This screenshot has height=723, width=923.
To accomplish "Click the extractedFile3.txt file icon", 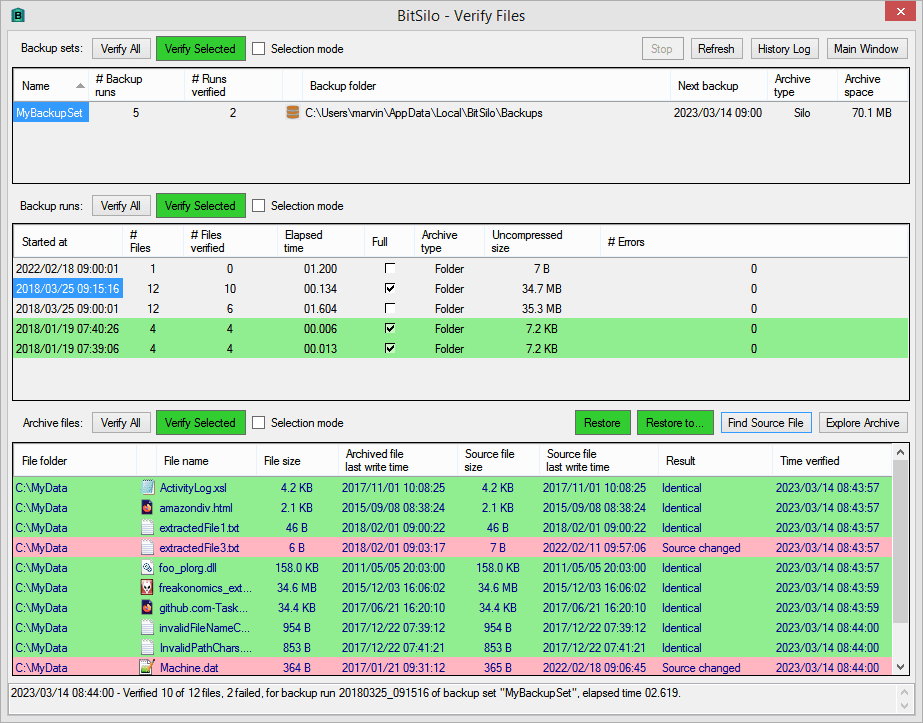I will tap(148, 548).
